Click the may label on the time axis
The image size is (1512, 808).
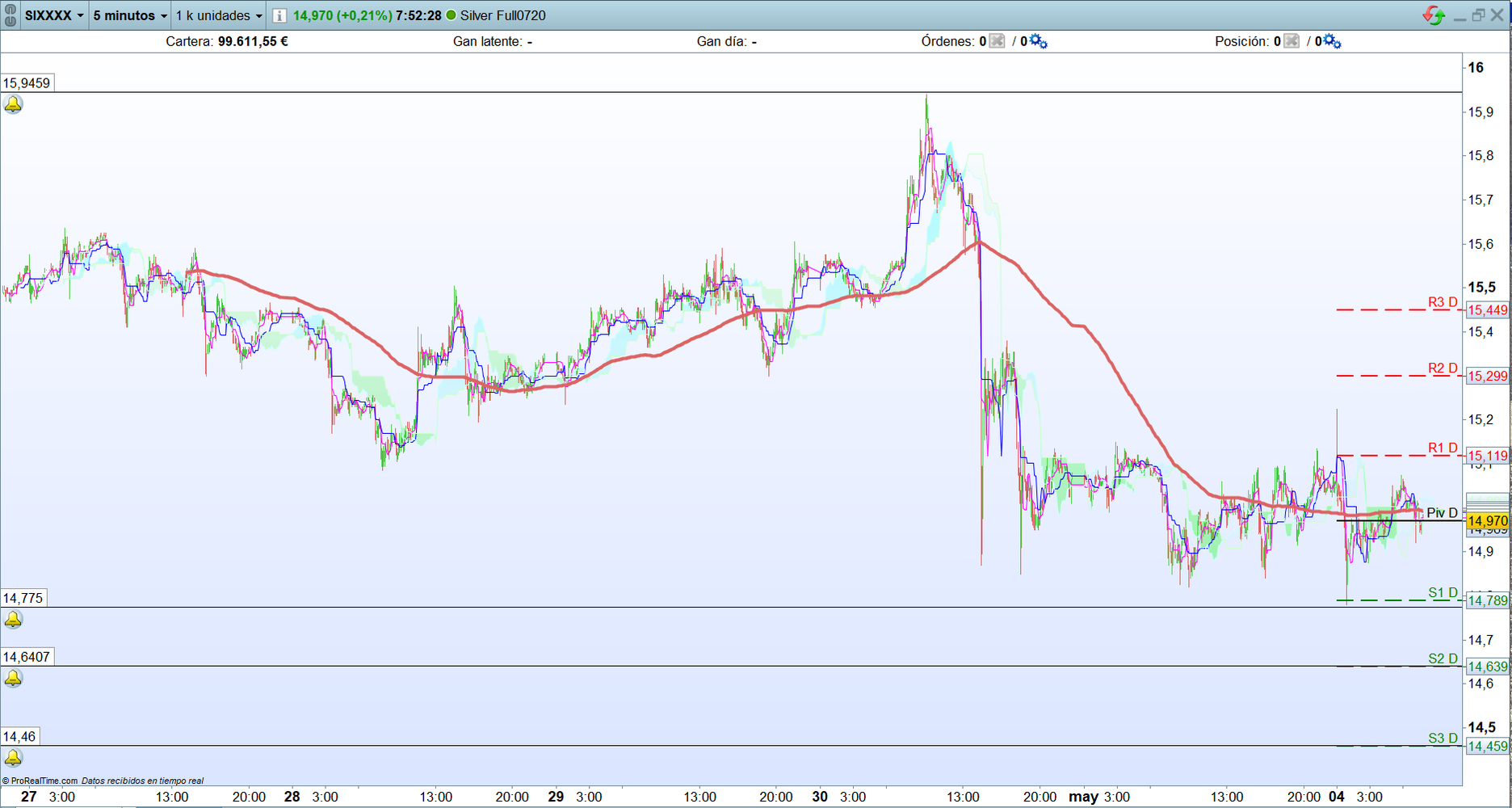(x=1083, y=797)
